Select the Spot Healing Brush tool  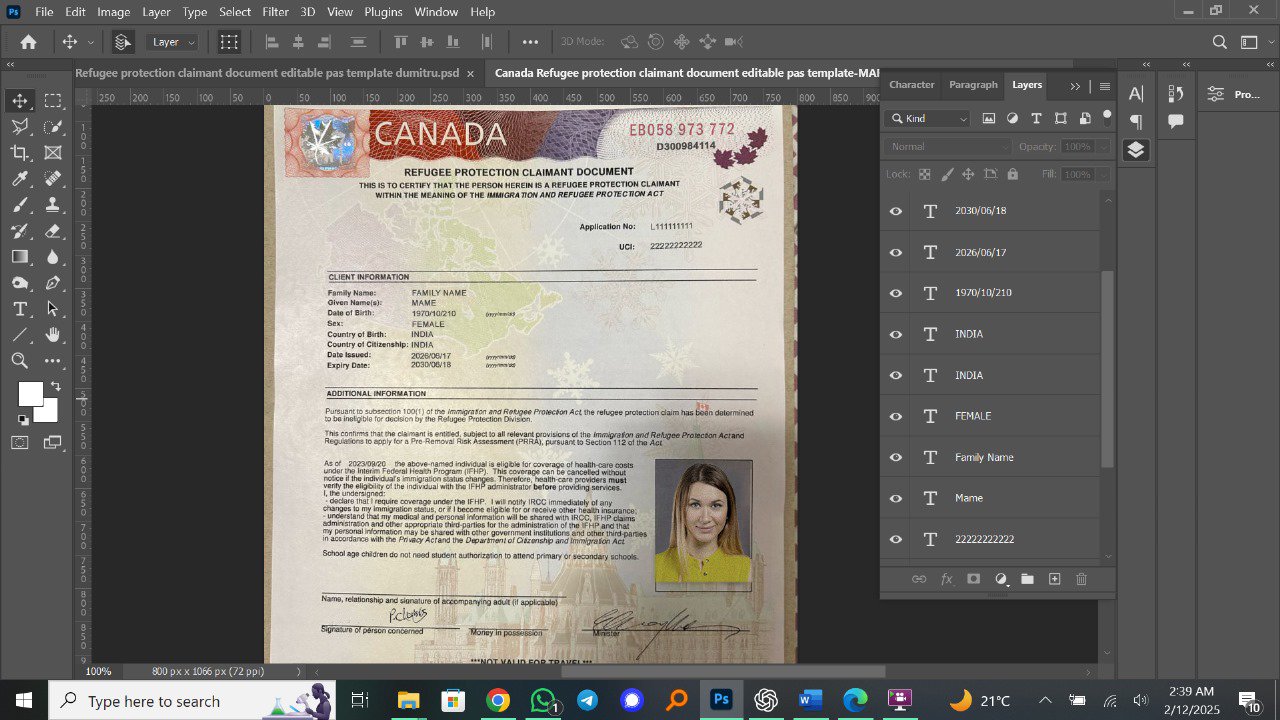[x=53, y=179]
